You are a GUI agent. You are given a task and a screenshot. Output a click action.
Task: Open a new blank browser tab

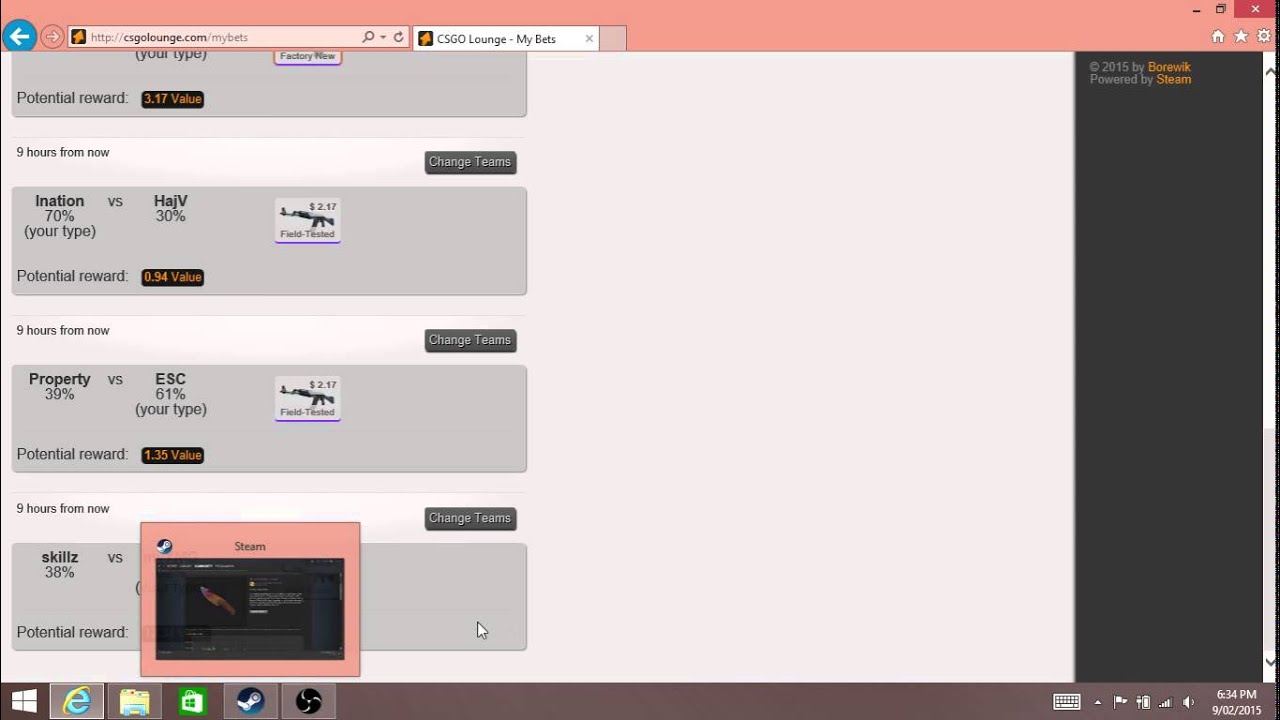(613, 39)
